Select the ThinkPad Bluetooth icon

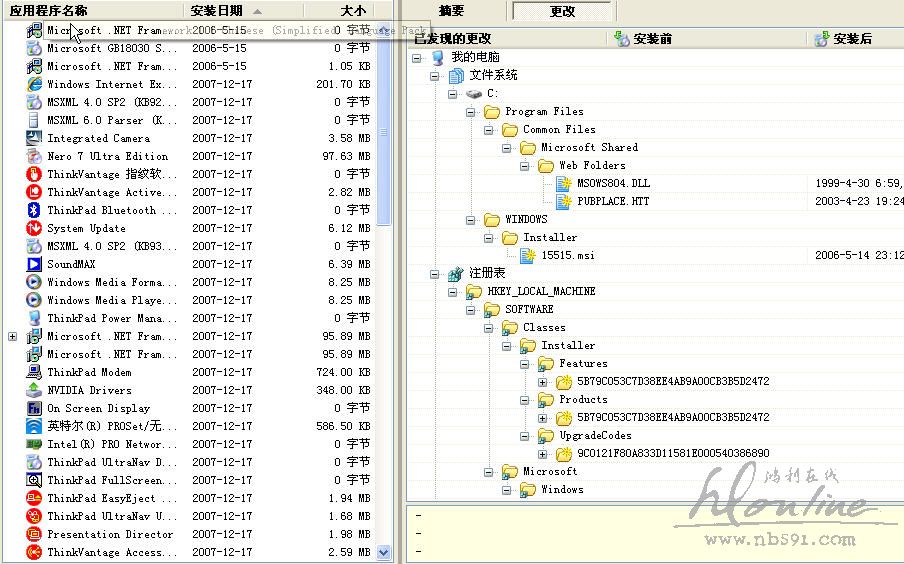[x=34, y=210]
